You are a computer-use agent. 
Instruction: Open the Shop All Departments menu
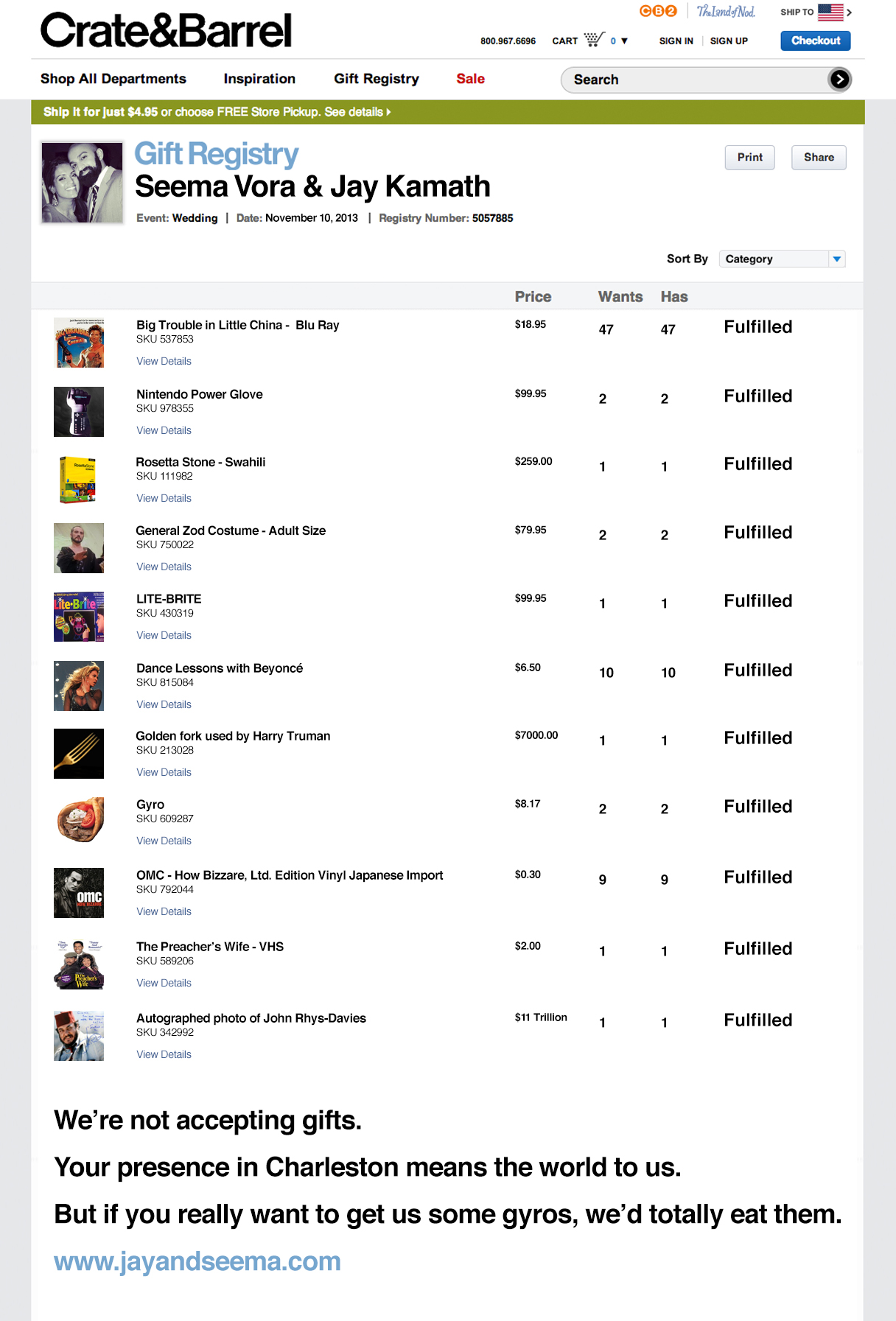[x=113, y=79]
